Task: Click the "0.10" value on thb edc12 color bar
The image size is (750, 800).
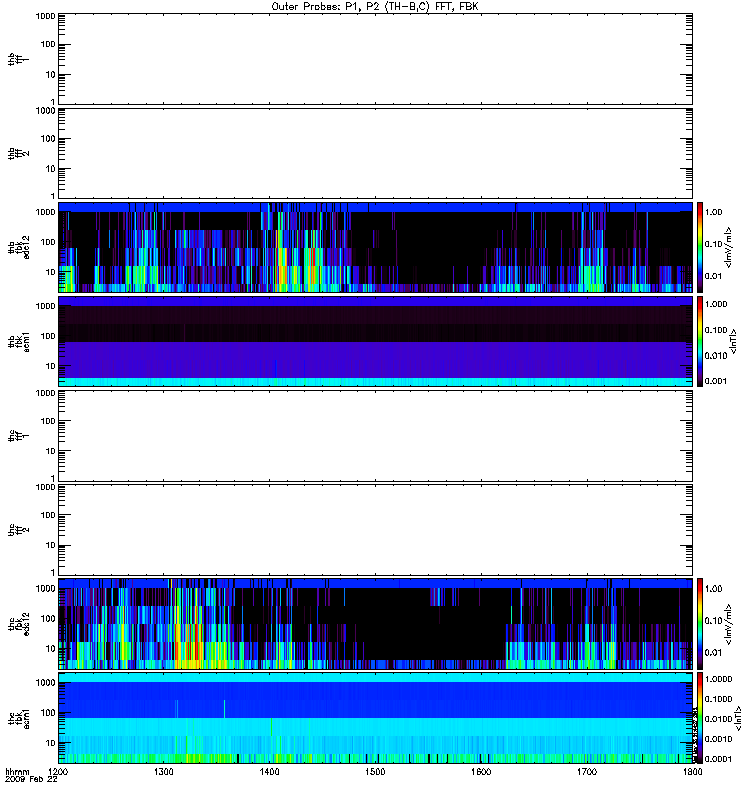Action: point(713,244)
